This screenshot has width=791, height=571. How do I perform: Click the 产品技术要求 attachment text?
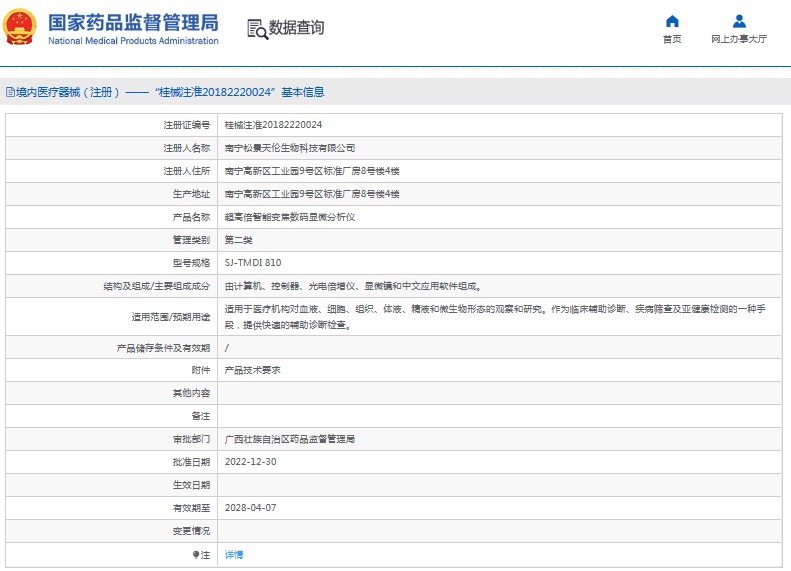click(x=252, y=370)
